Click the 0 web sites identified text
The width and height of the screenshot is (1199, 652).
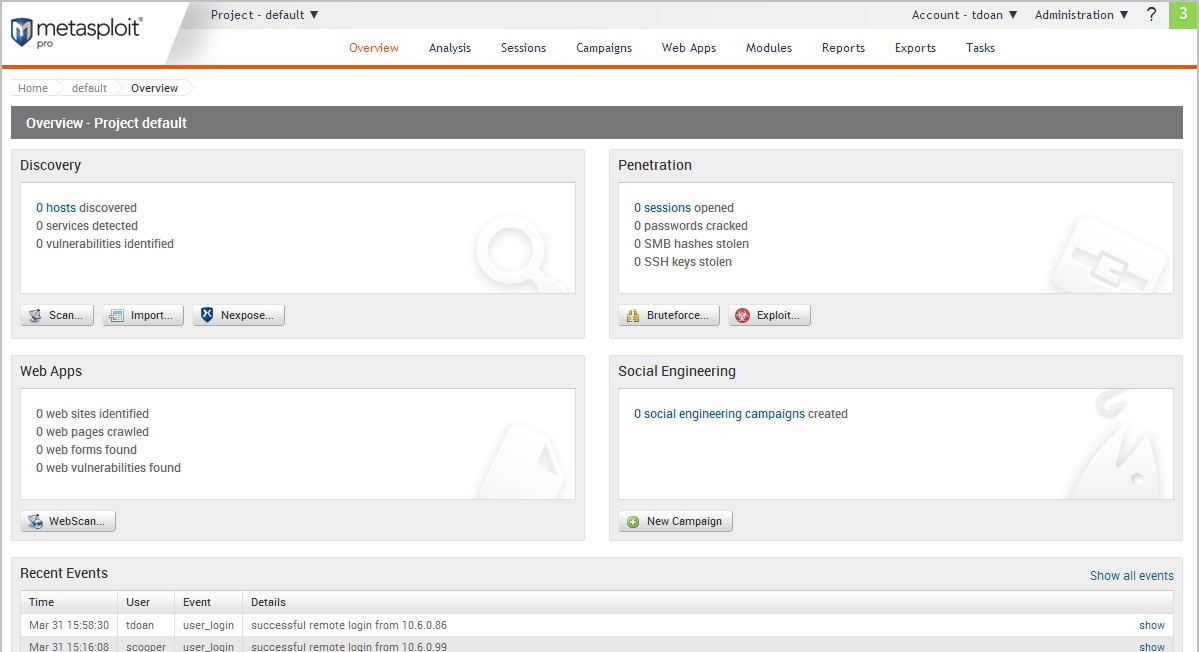pos(93,414)
